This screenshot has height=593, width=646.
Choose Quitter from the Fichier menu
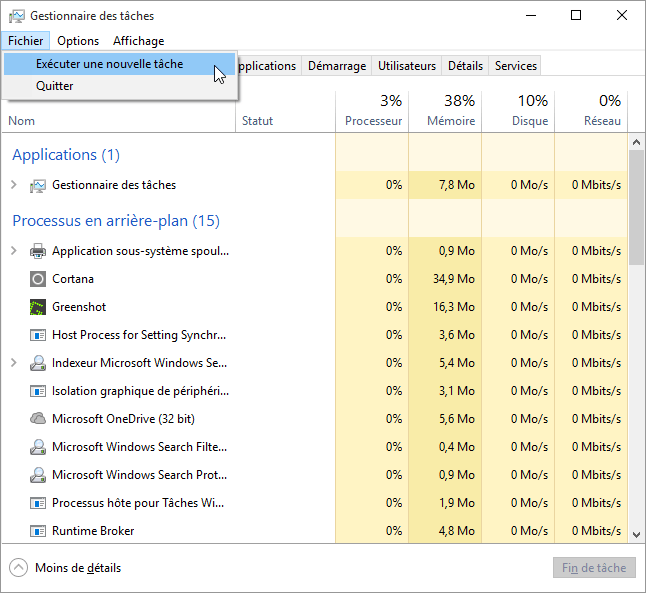click(x=119, y=86)
